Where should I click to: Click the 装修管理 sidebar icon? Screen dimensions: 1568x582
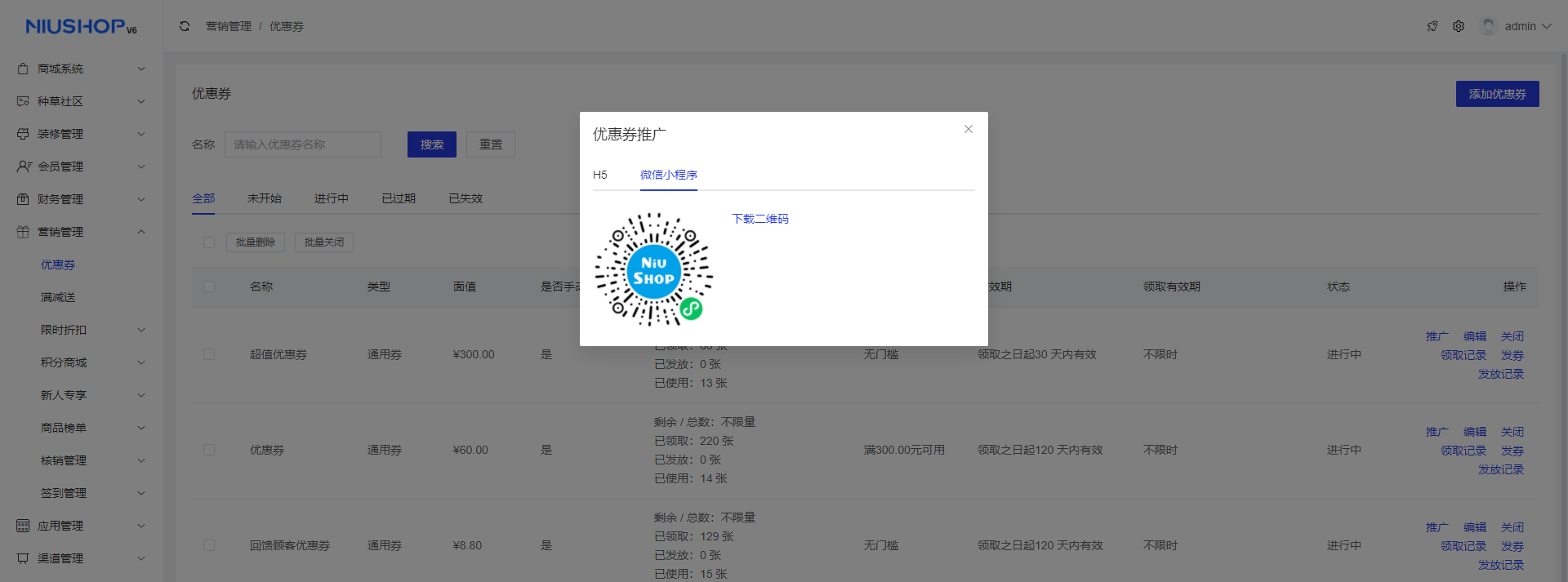23,134
